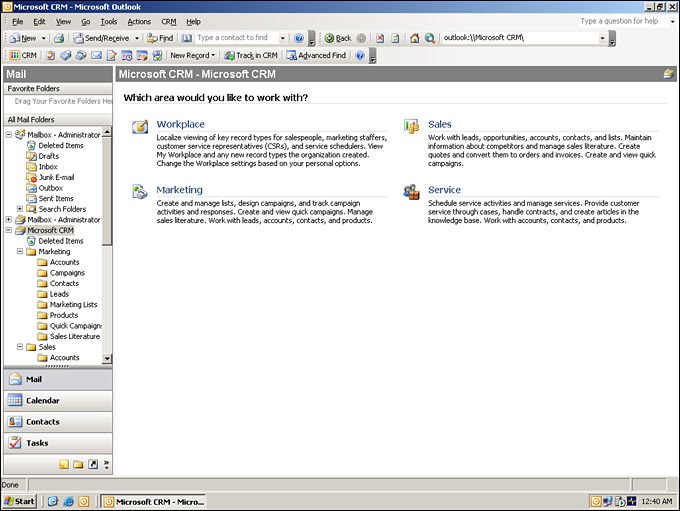Screen dimensions: 680x511
Task: Click the Refresh page icon in Web toolbar
Action: click(x=395, y=38)
